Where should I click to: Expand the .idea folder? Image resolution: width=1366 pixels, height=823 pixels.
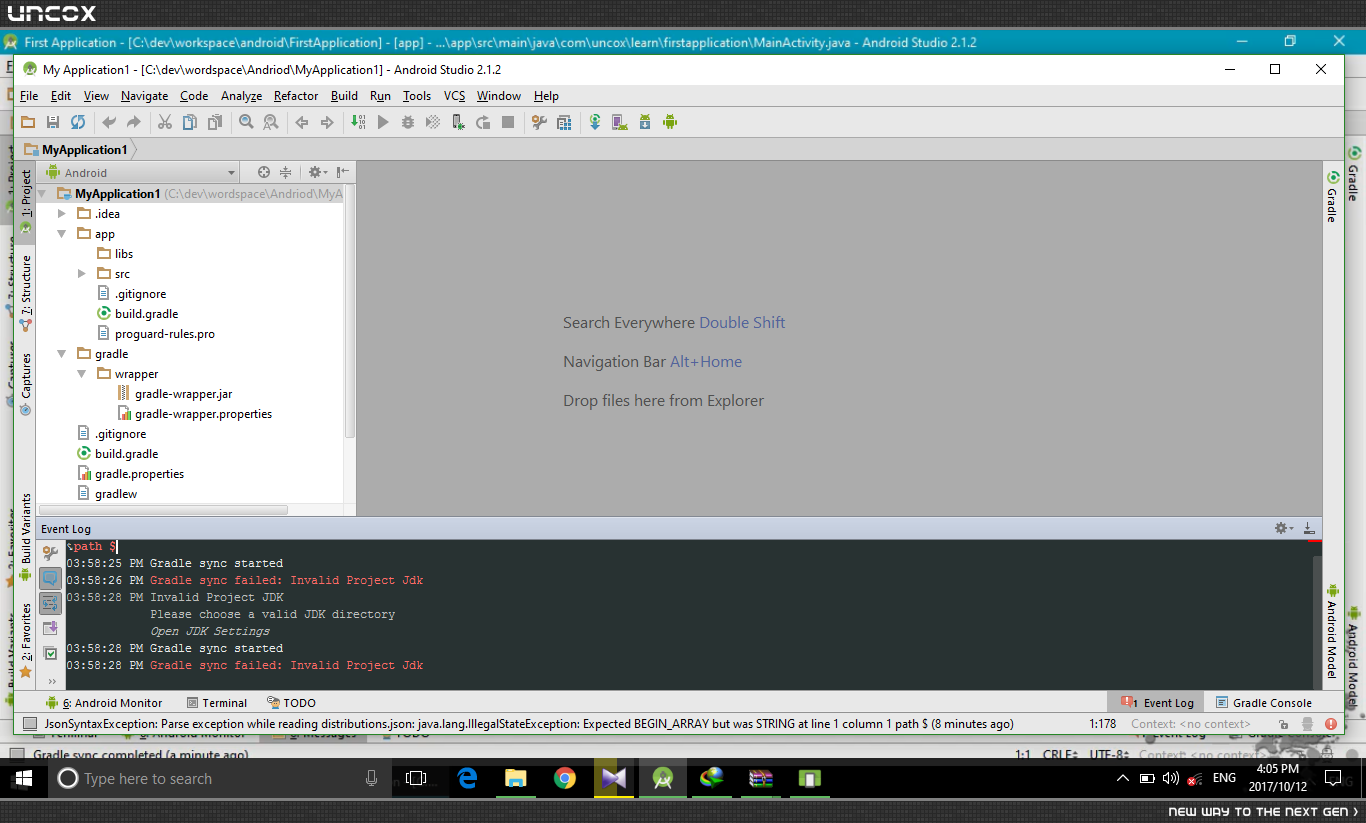tap(62, 213)
